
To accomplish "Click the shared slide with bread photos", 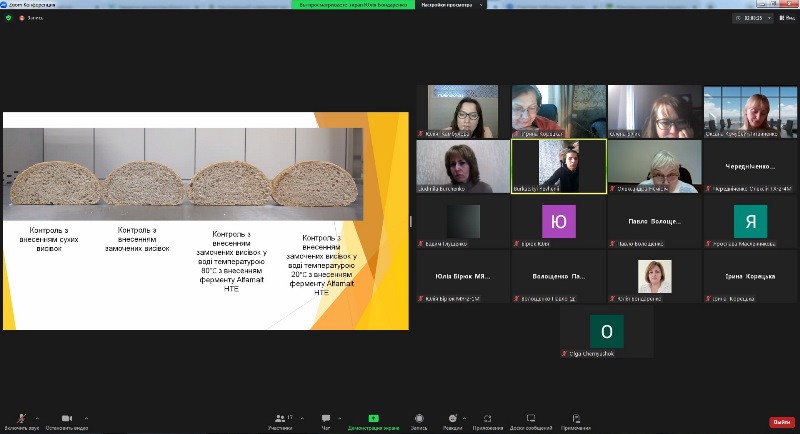I will click(x=205, y=220).
